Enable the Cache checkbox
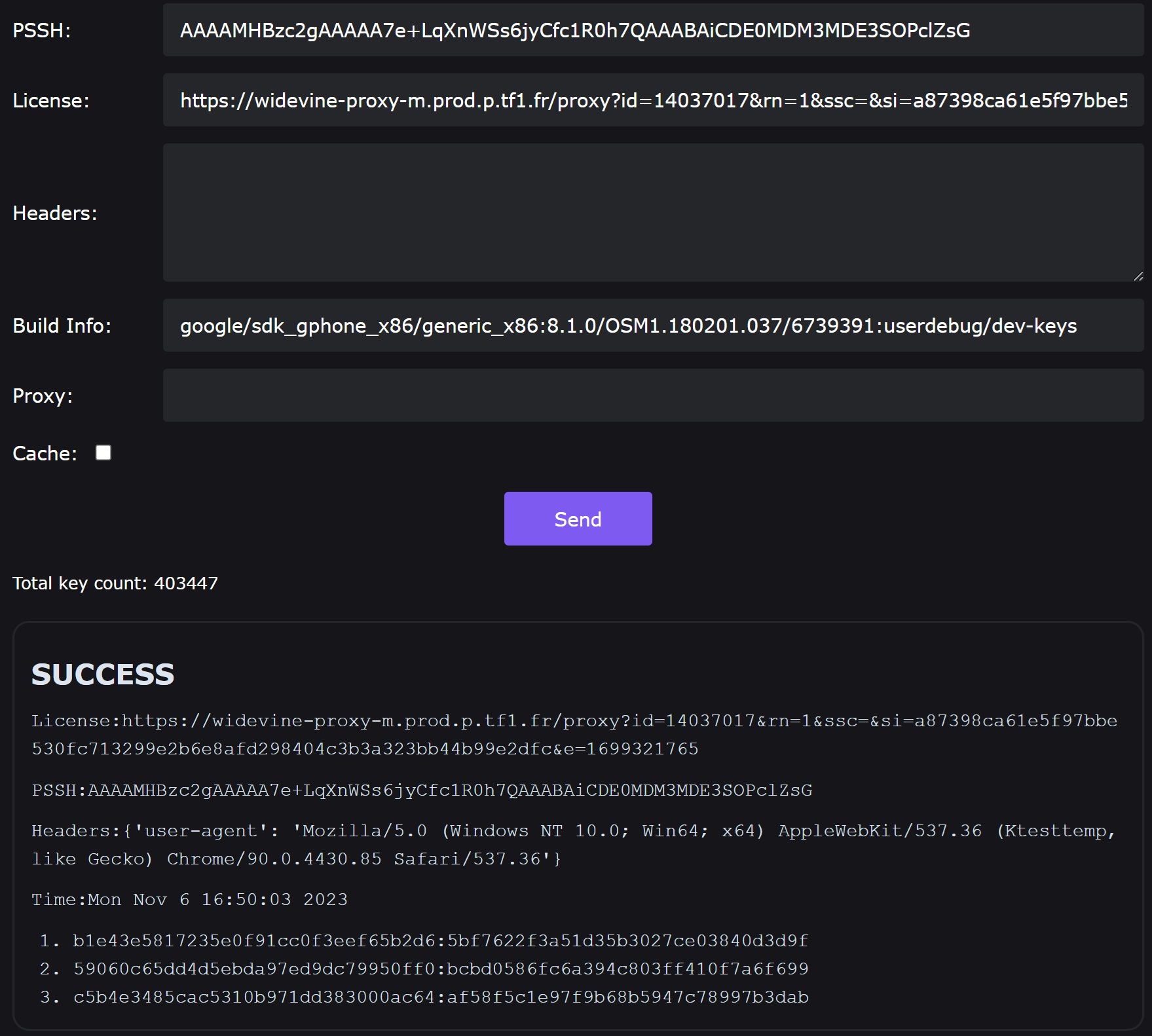1152x1036 pixels. click(103, 453)
